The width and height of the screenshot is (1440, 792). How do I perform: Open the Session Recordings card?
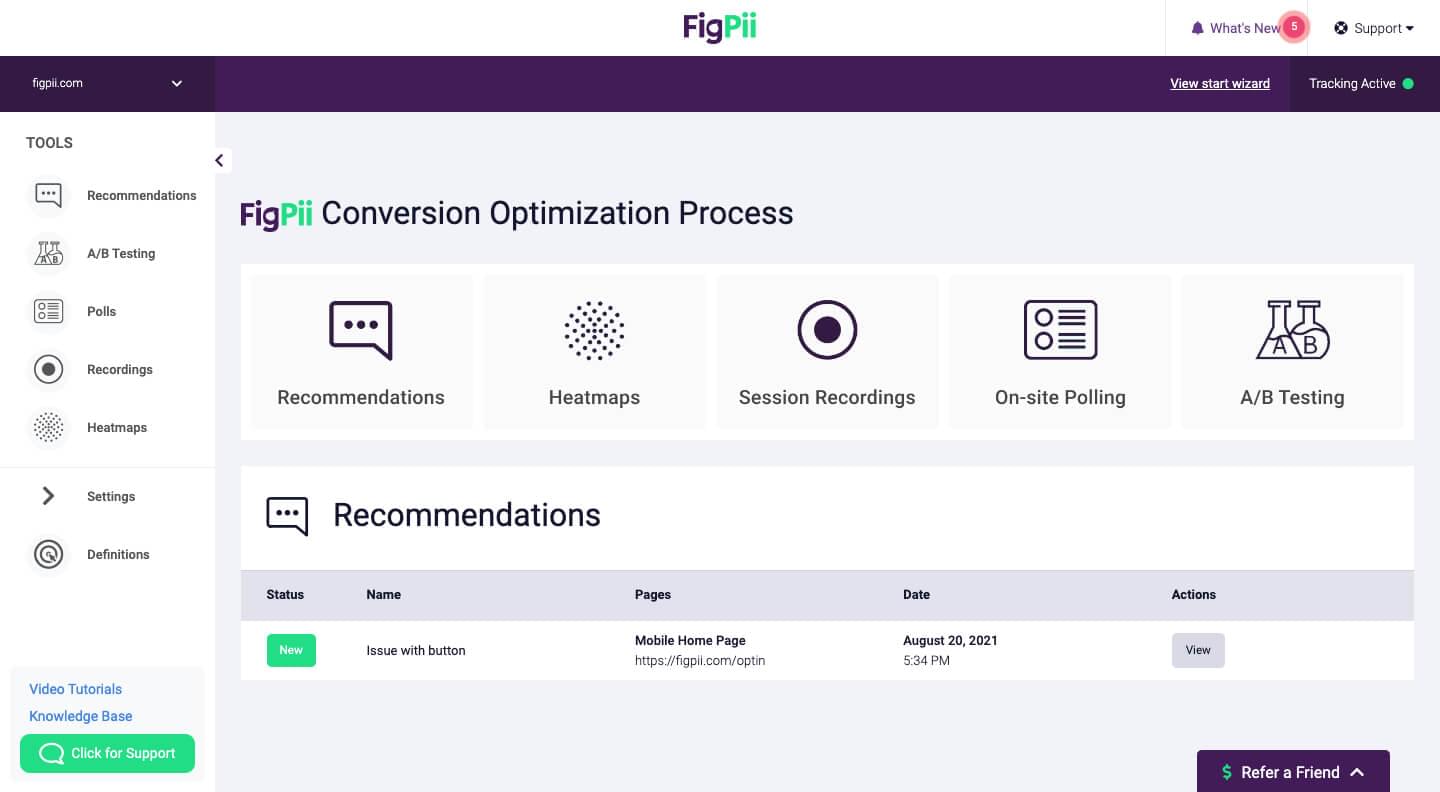click(827, 352)
